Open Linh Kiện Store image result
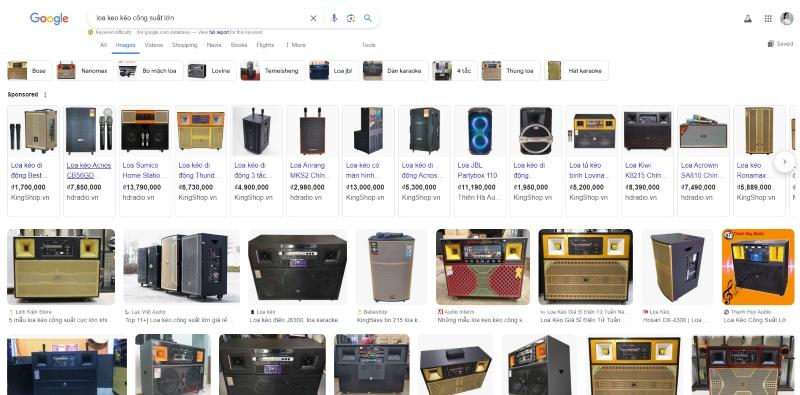Screen dimensions: 800x395 point(61,267)
